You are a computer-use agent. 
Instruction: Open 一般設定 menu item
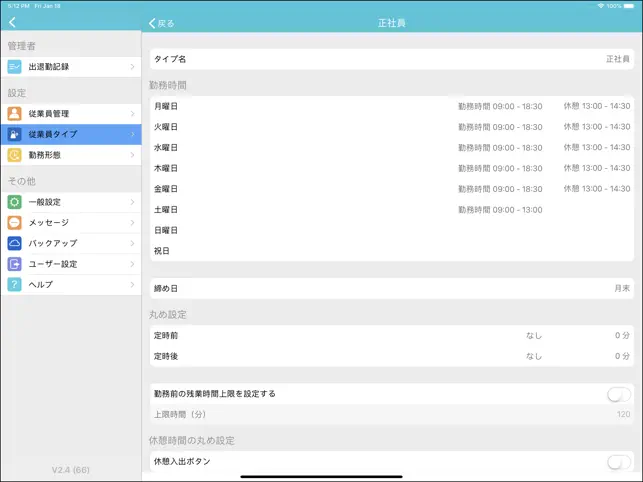[71, 202]
